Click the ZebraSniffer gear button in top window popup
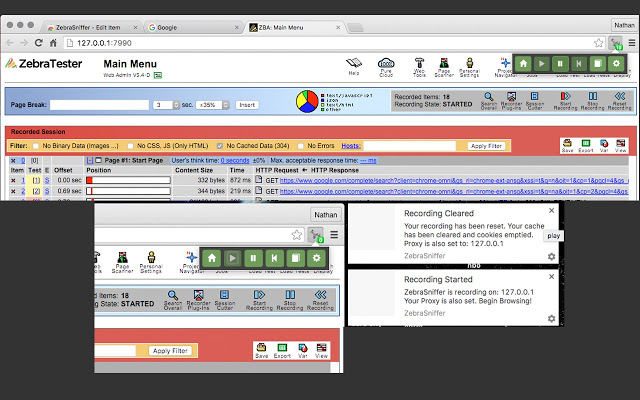 click(616, 64)
